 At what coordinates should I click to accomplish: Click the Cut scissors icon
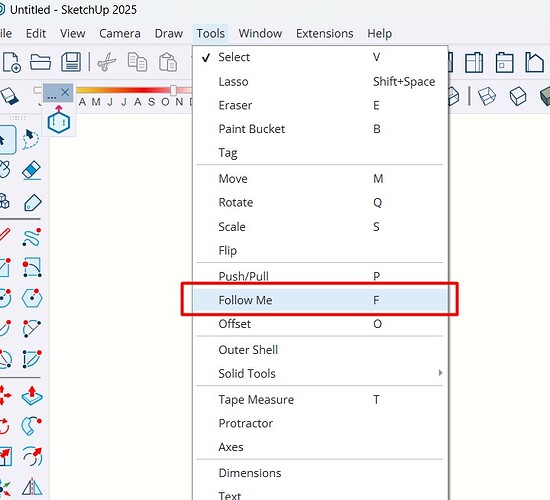(106, 62)
